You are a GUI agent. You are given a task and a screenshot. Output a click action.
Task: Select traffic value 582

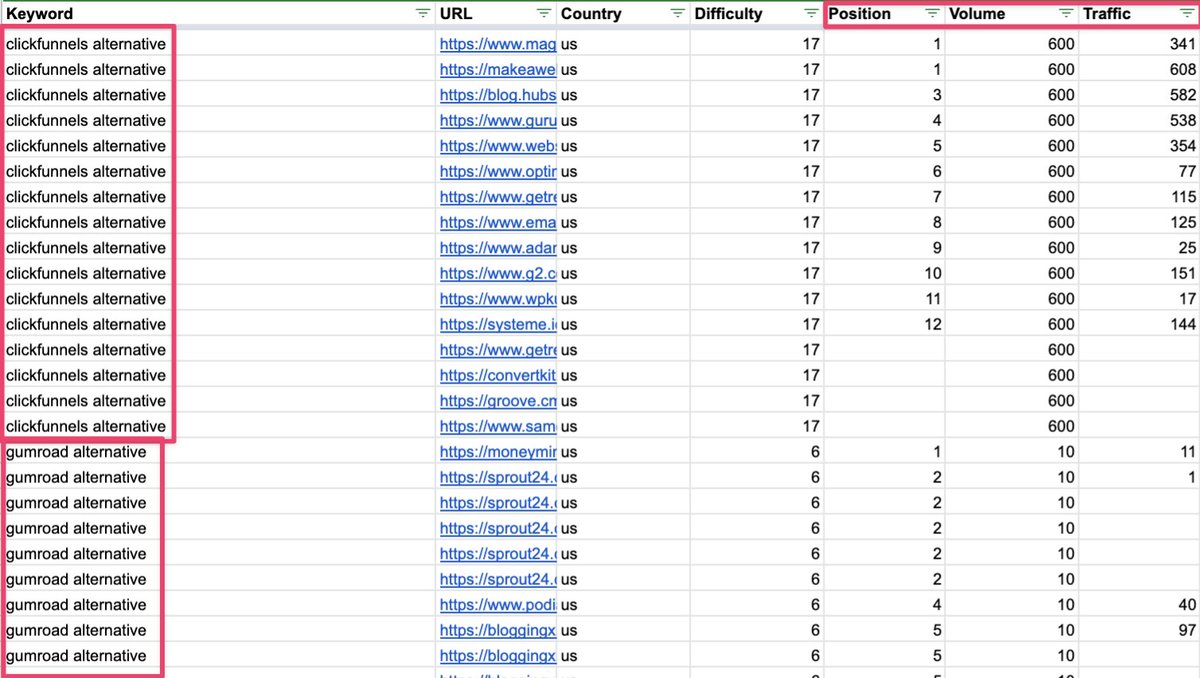click(1182, 95)
